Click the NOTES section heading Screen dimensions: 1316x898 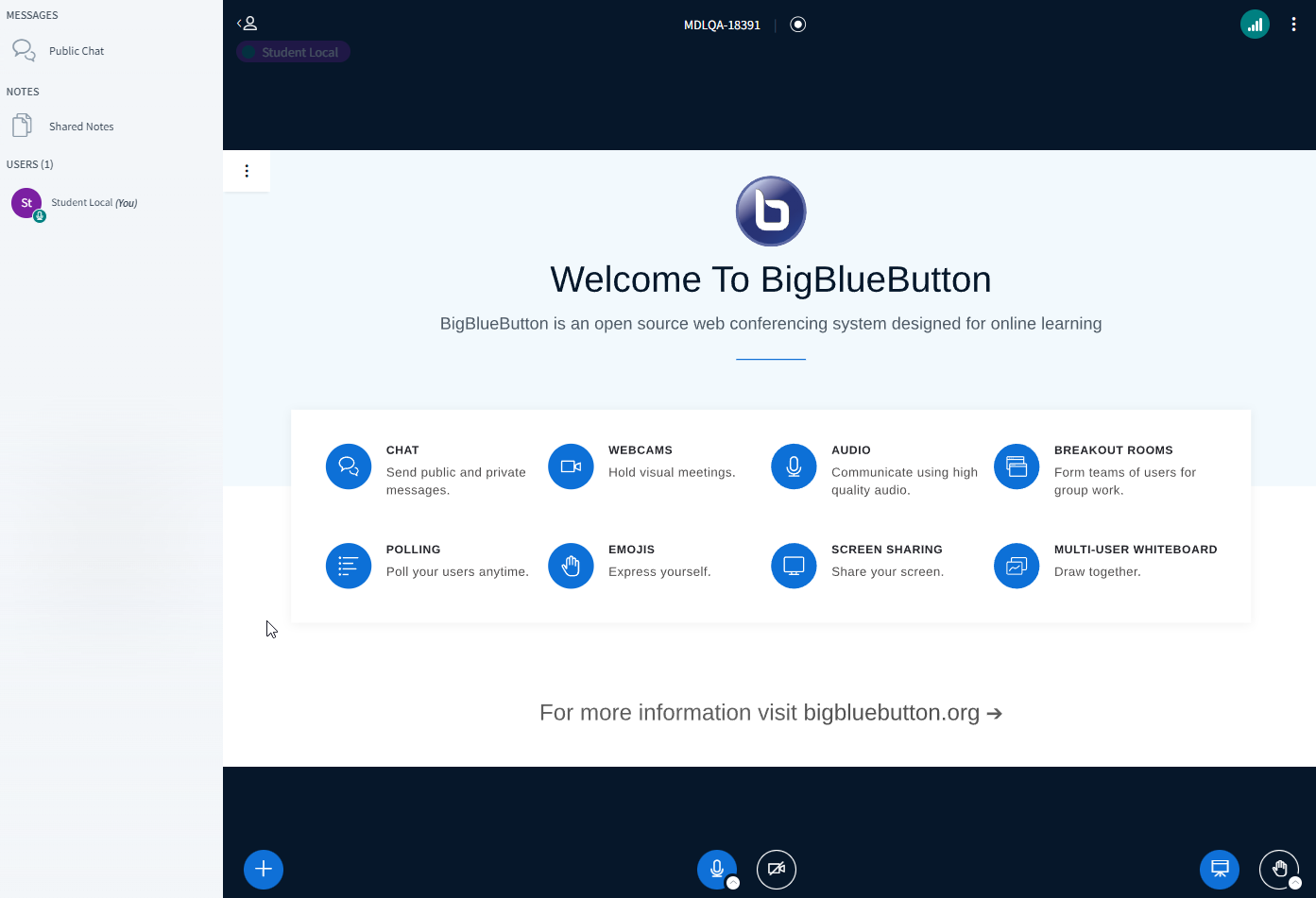(23, 92)
